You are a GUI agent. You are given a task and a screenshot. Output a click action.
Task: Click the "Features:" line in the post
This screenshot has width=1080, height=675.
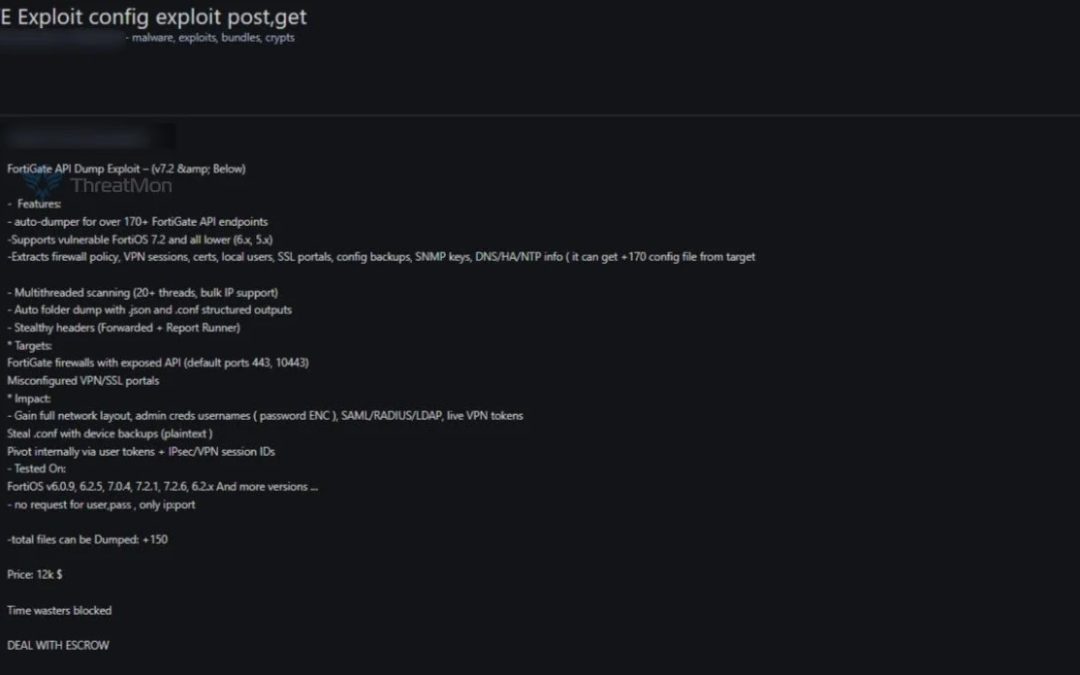[34, 204]
